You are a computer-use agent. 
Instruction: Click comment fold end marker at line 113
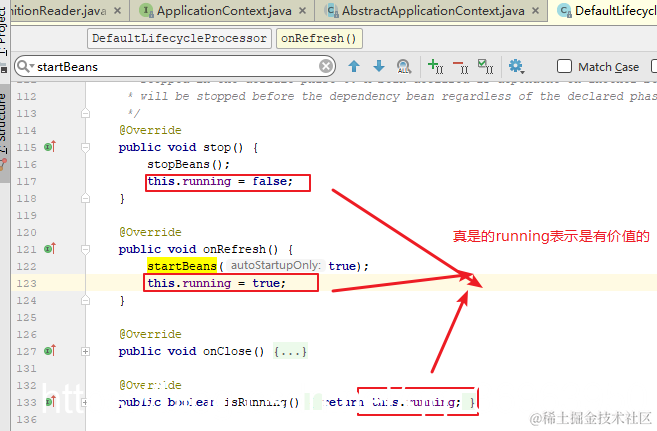[85, 113]
